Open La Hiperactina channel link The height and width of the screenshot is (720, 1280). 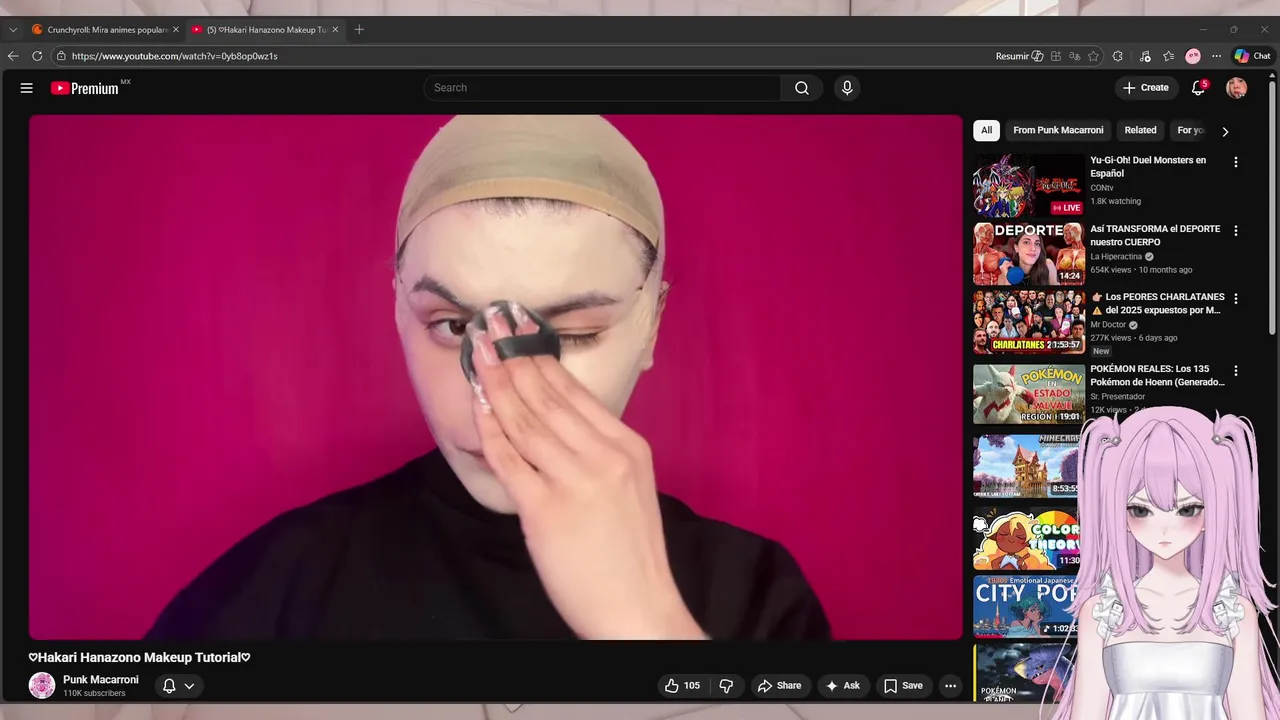[1116, 256]
